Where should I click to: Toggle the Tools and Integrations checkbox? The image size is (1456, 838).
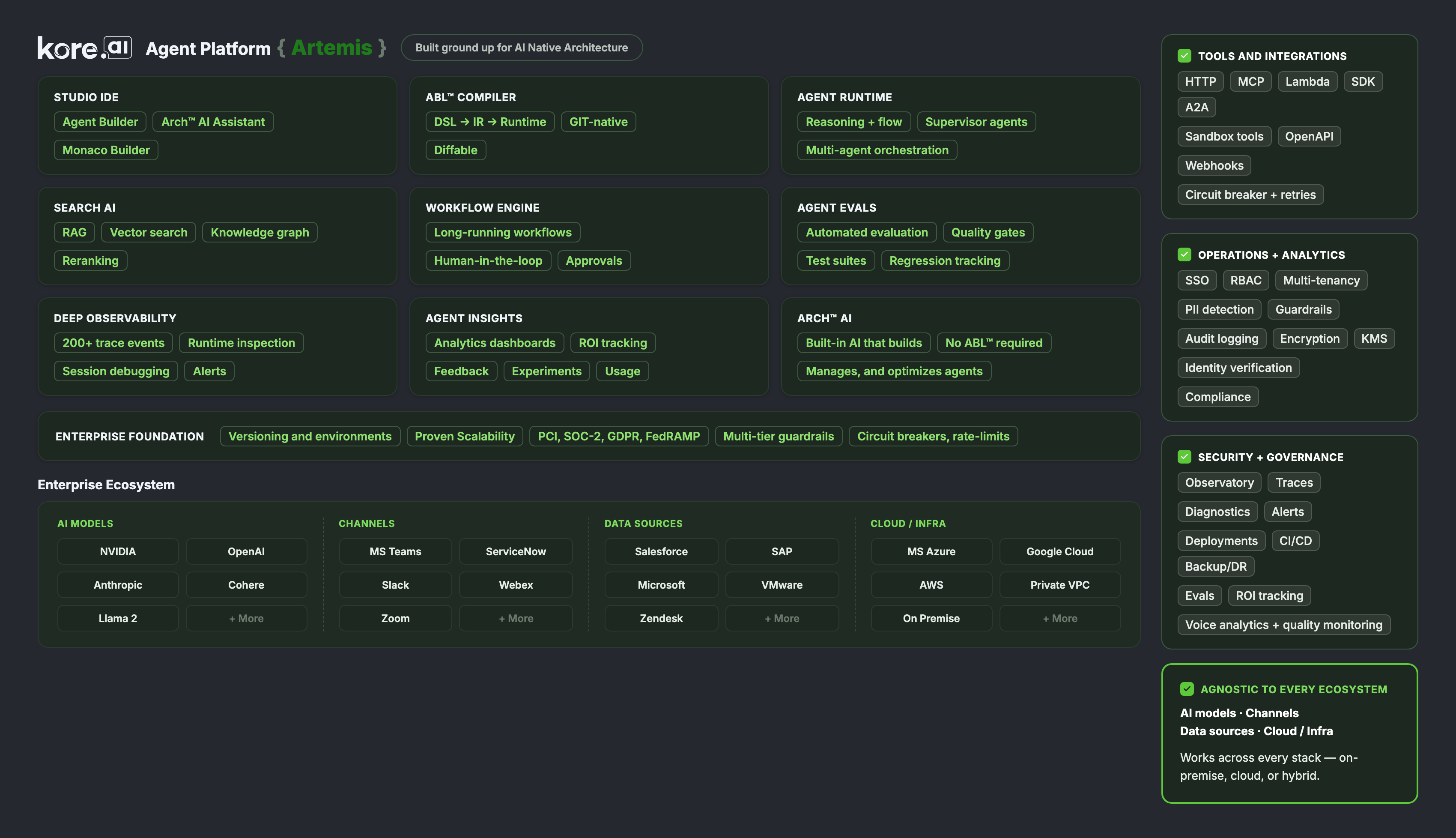click(x=1184, y=56)
